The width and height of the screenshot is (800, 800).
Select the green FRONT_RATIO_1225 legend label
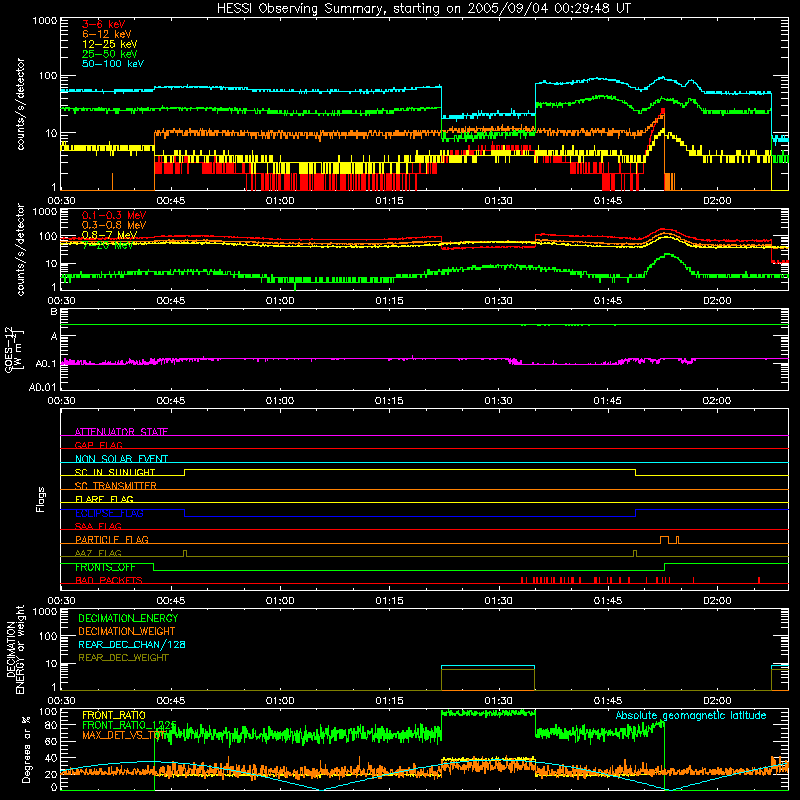click(129, 725)
